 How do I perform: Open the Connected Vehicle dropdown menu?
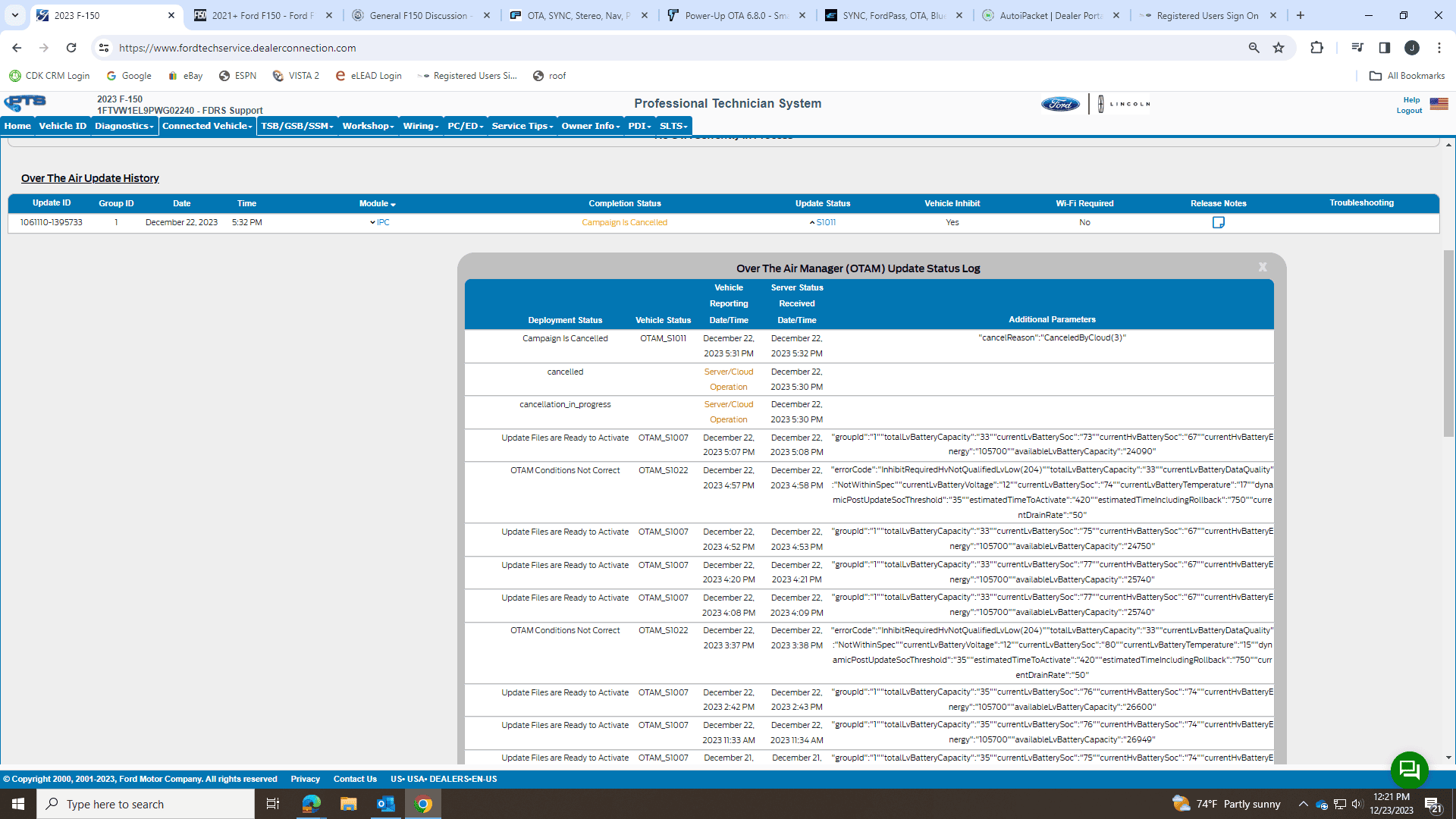coord(207,126)
